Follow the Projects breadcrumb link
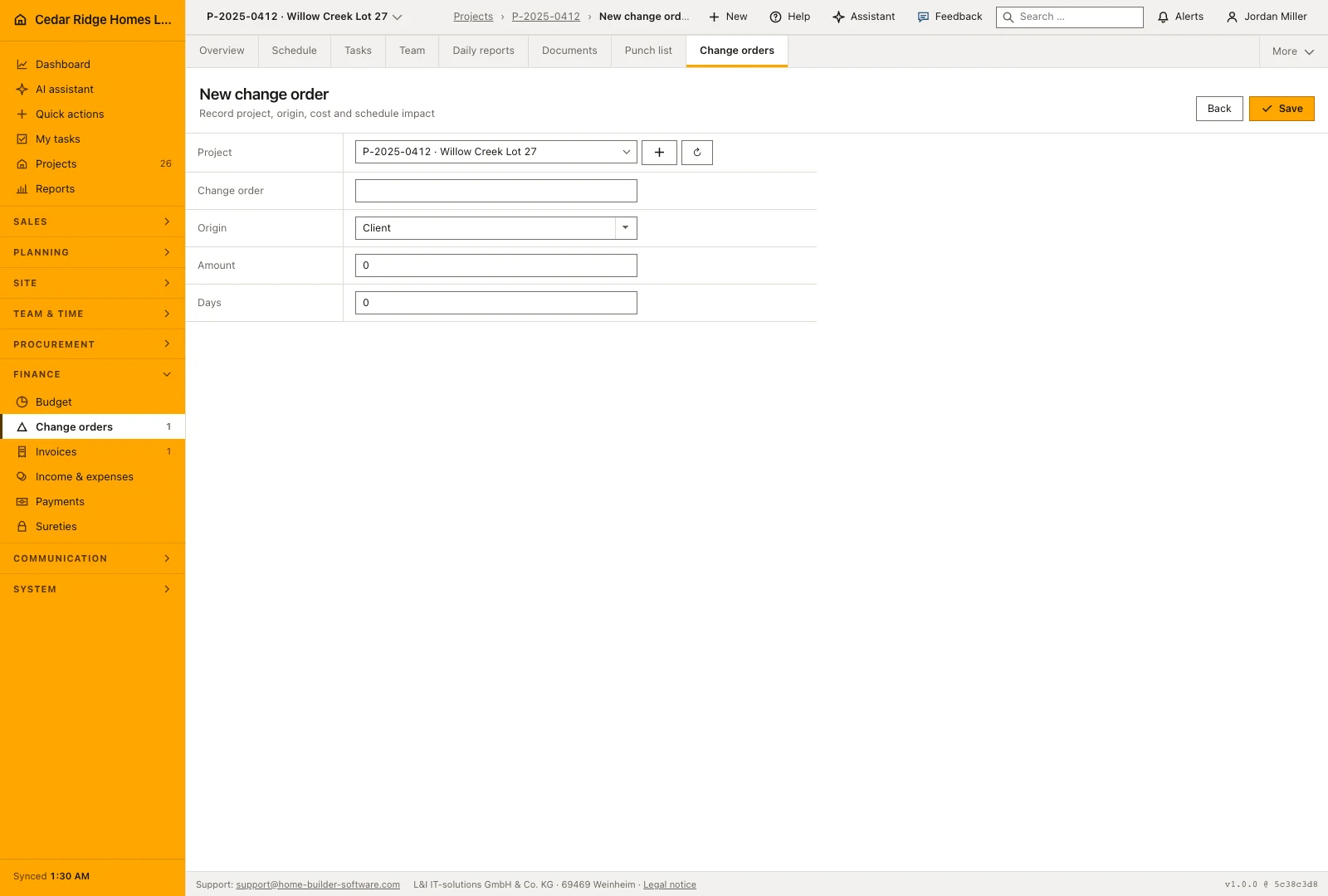Image resolution: width=1328 pixels, height=896 pixels. tap(473, 17)
